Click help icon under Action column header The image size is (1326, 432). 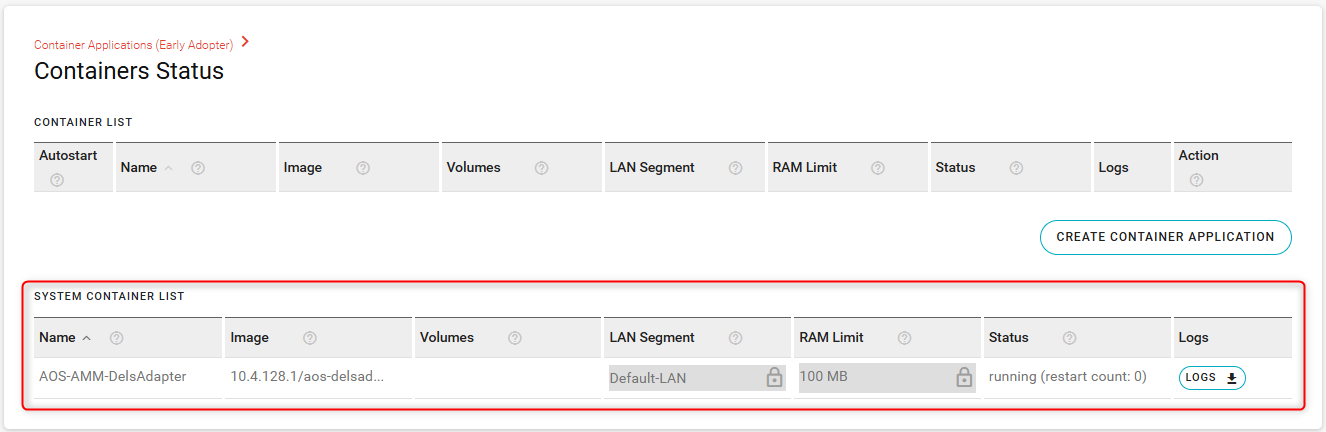point(1196,180)
